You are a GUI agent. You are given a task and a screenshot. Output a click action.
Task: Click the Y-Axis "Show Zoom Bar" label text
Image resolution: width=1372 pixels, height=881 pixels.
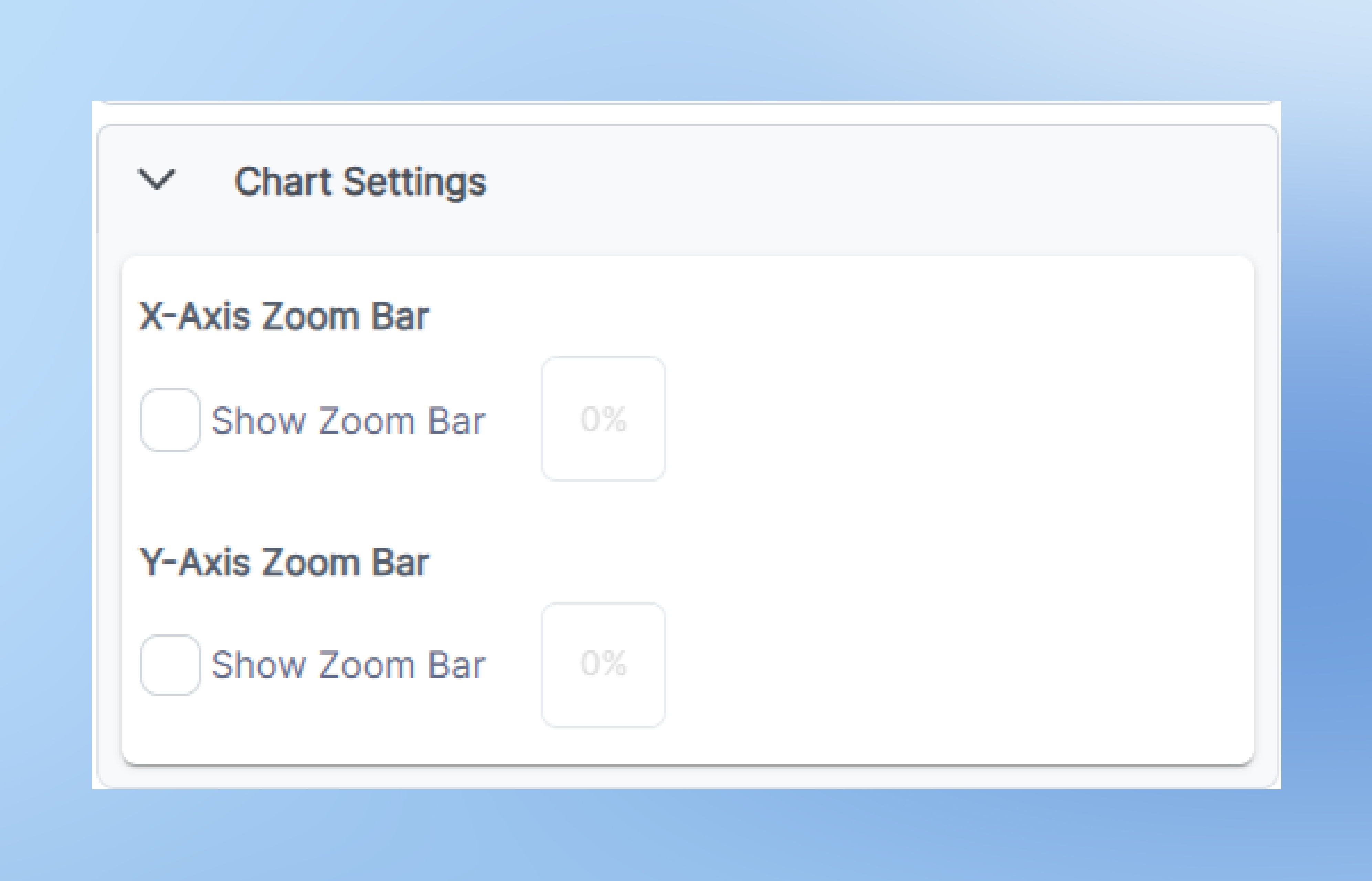(x=348, y=665)
